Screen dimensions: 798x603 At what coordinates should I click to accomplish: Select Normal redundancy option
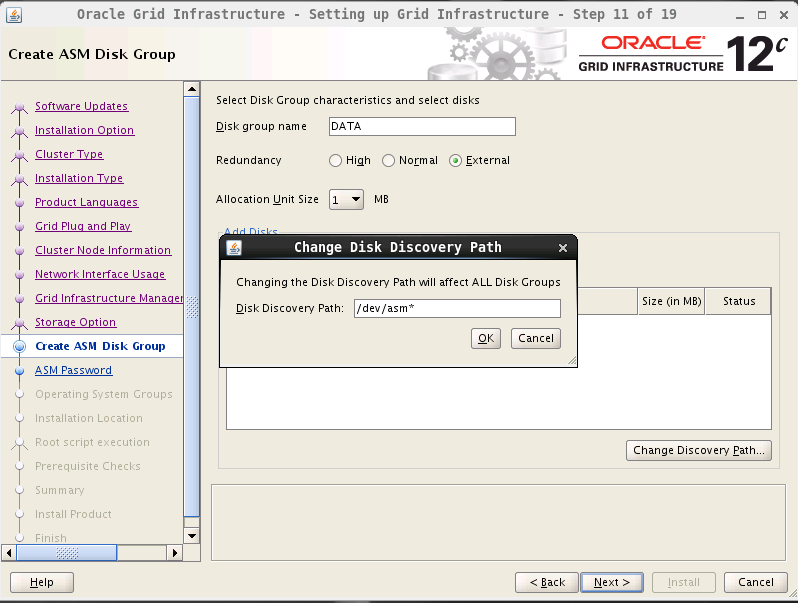click(388, 160)
